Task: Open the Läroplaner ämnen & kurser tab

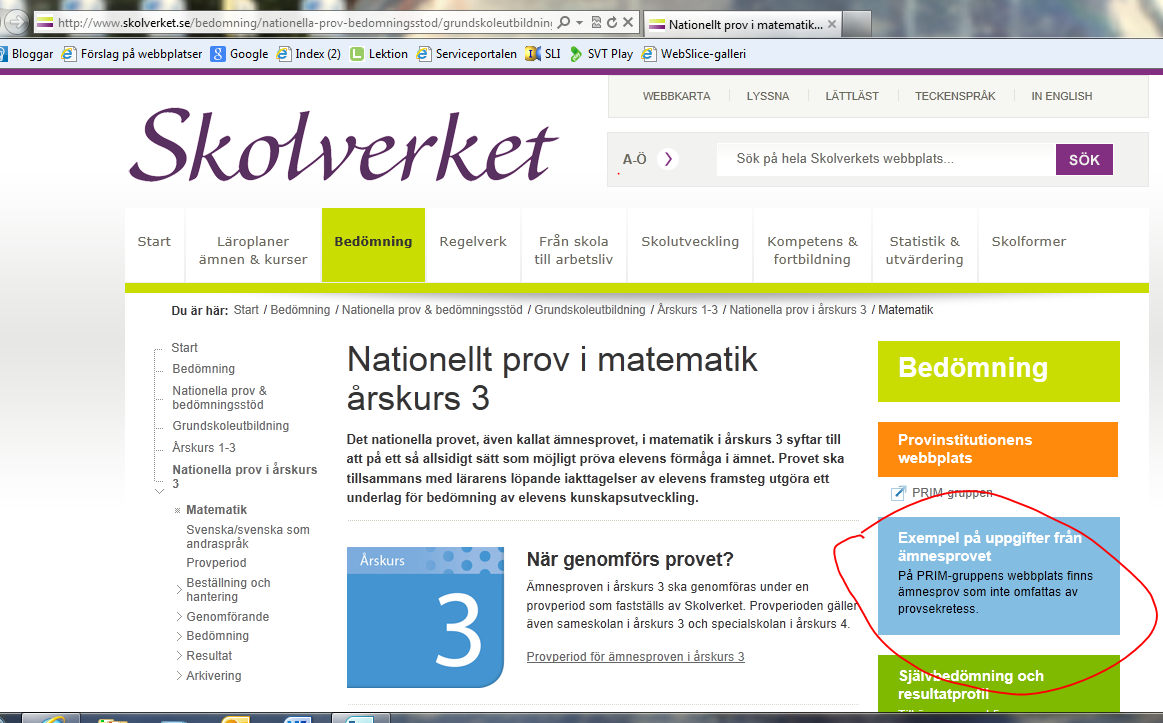Action: click(x=253, y=245)
